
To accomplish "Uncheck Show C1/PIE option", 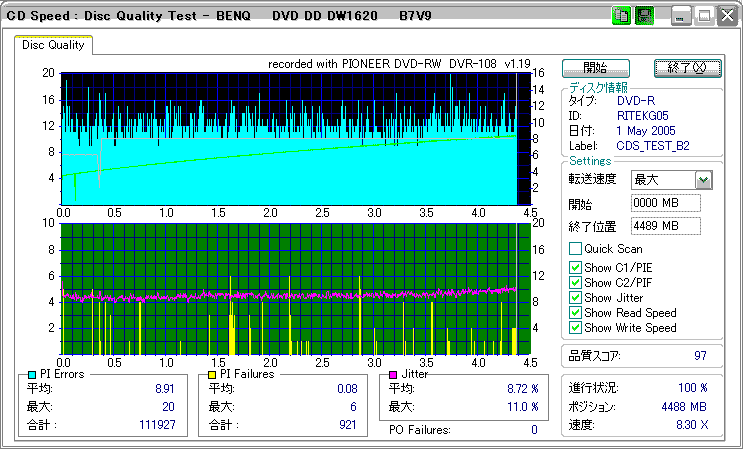I will 575,266.
